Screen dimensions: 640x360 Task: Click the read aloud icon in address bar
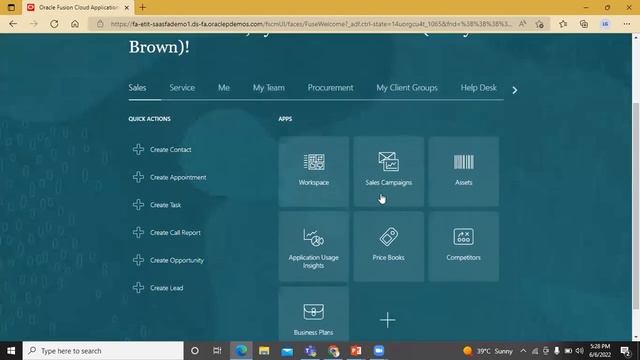point(522,24)
